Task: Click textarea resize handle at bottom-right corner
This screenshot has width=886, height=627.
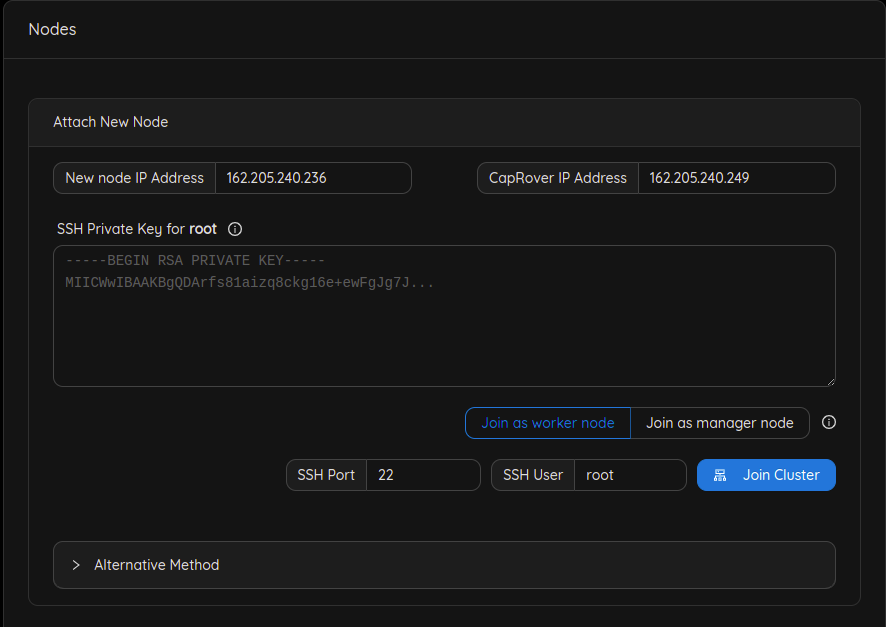Action: click(x=829, y=380)
